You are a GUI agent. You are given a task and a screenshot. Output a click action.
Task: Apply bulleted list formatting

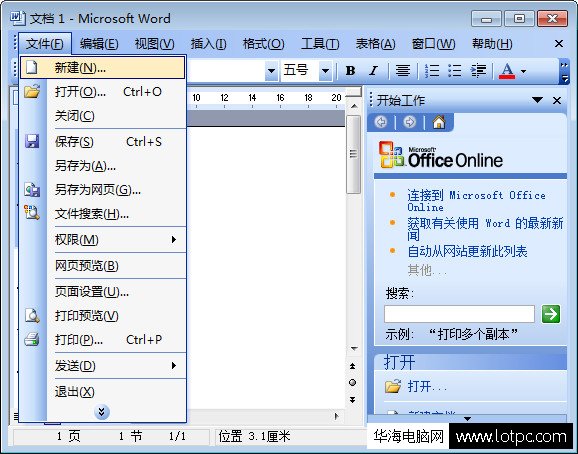click(x=455, y=70)
